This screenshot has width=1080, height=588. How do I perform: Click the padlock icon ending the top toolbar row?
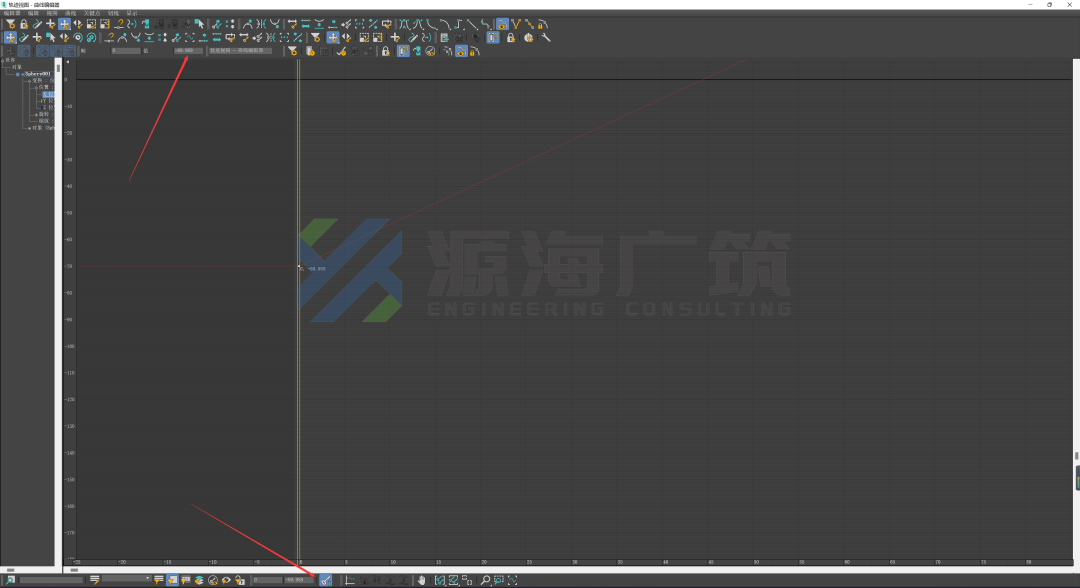pos(543,25)
